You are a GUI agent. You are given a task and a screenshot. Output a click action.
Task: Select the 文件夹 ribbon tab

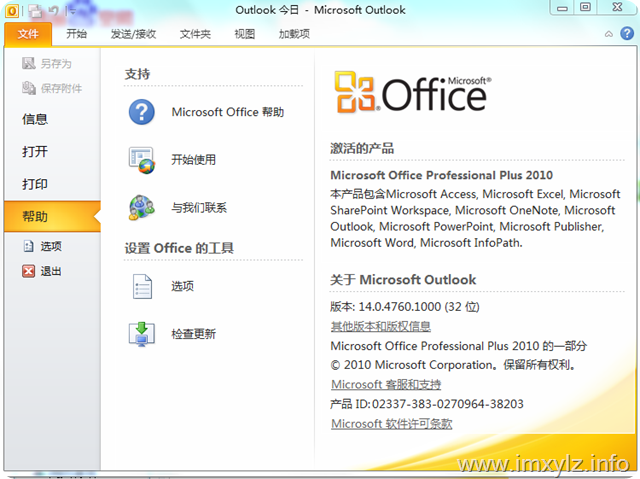coord(195,34)
